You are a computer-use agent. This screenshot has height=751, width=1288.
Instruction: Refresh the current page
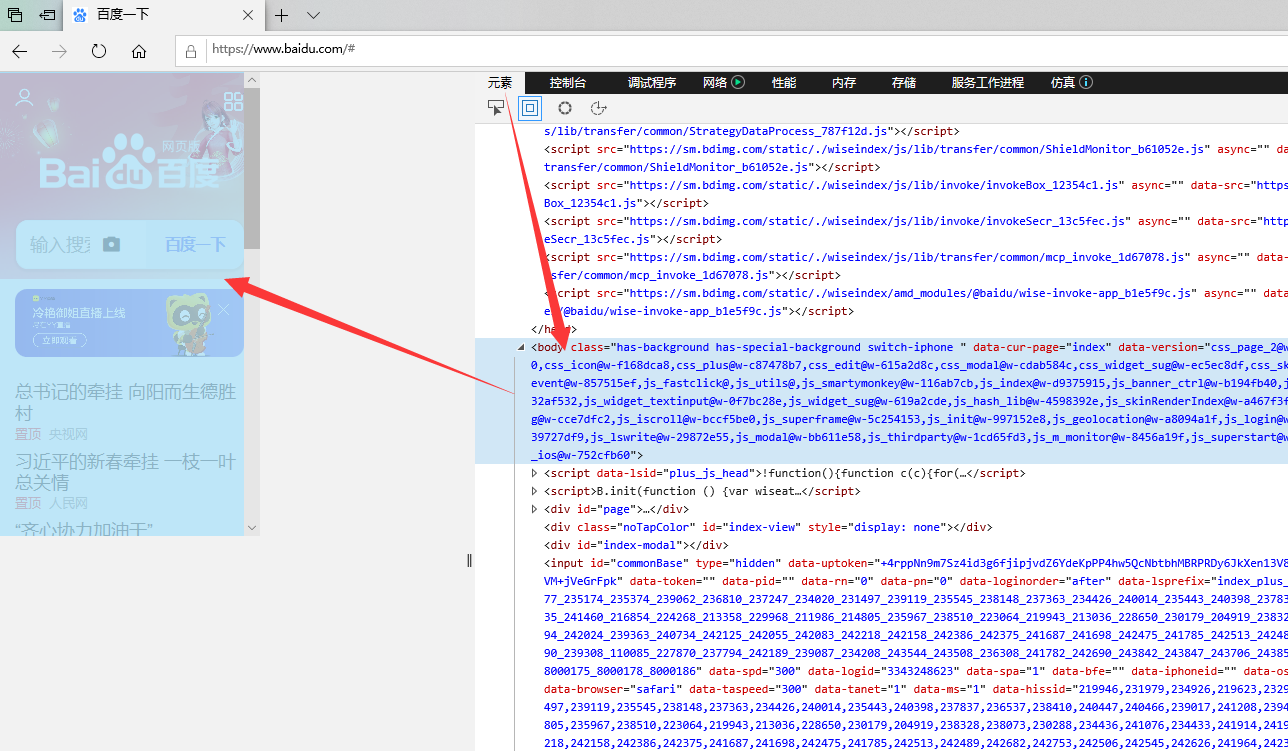pos(99,51)
